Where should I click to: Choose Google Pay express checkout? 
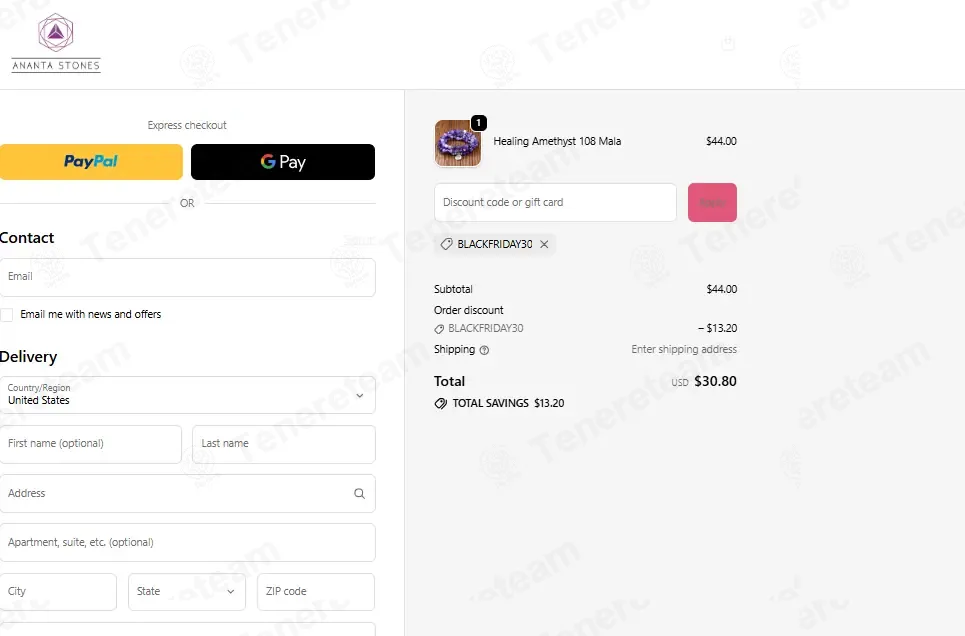point(283,162)
